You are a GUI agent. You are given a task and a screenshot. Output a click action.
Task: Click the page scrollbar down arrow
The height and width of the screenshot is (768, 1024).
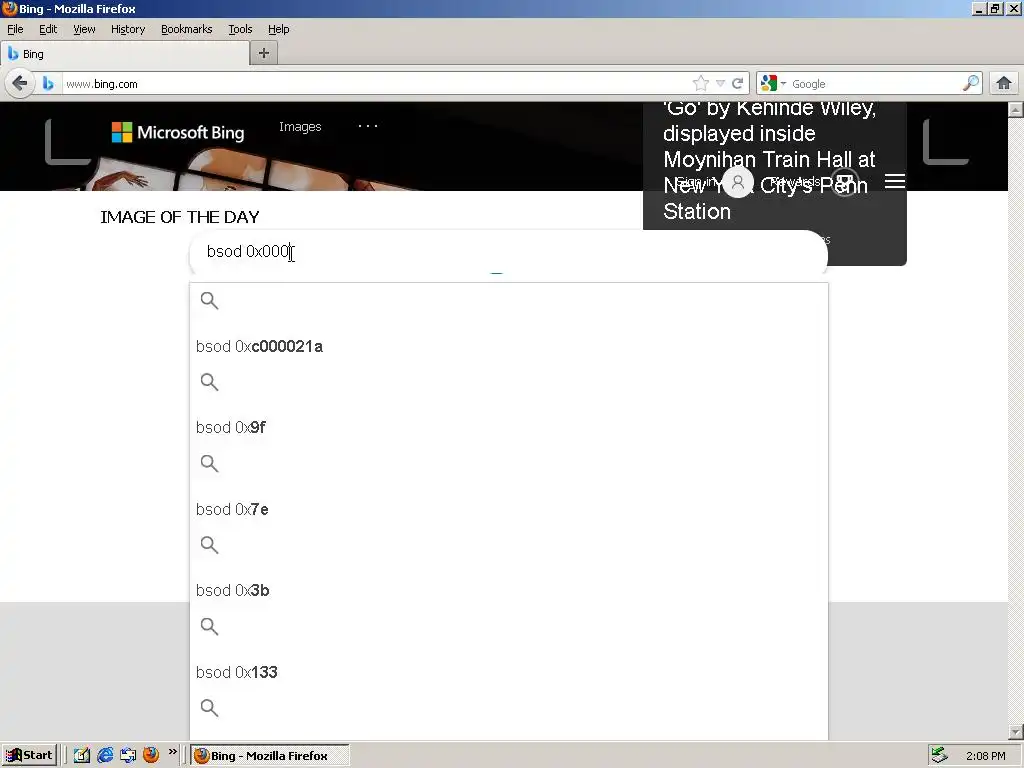[x=1016, y=732]
